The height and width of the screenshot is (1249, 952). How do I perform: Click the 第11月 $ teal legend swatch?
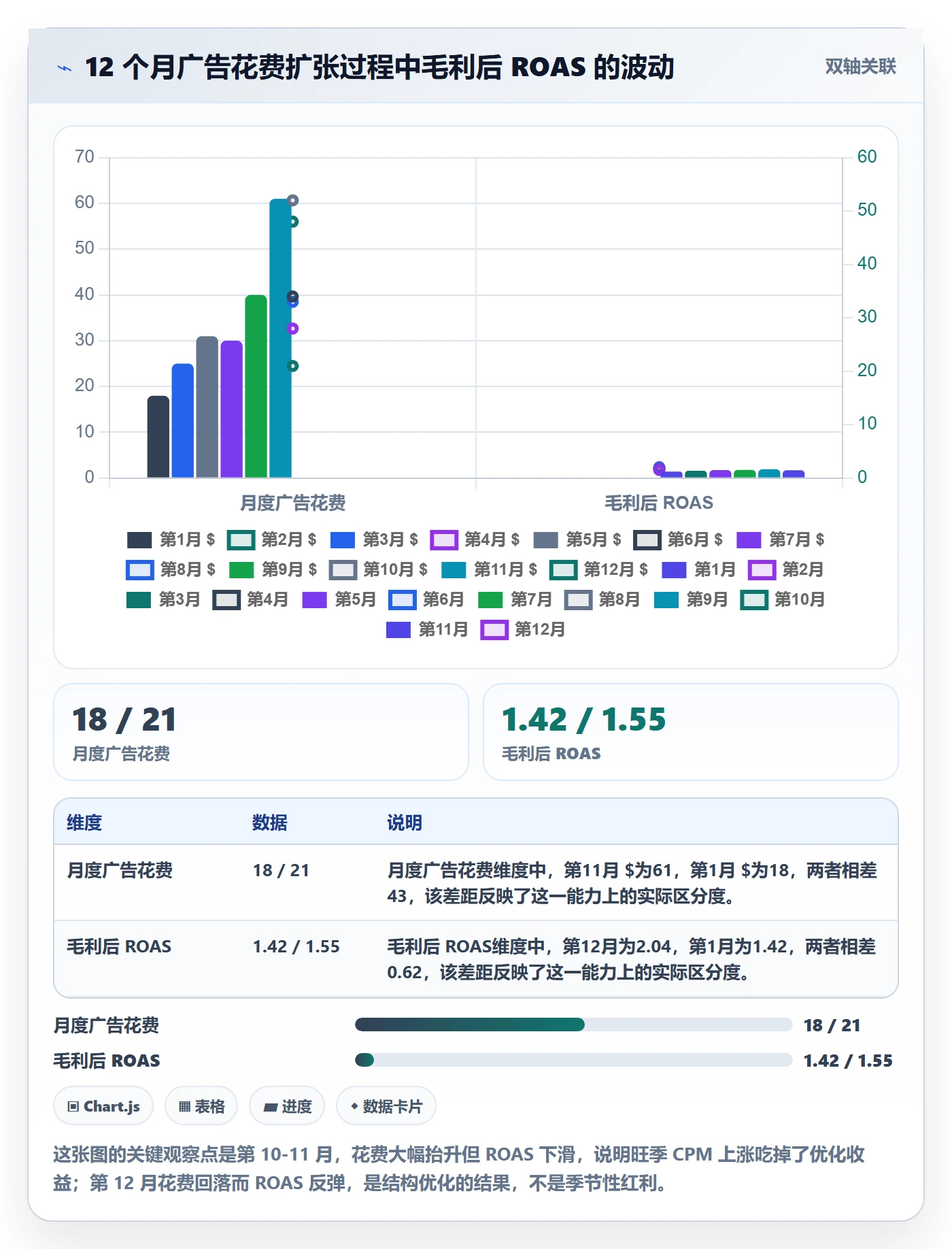click(454, 570)
